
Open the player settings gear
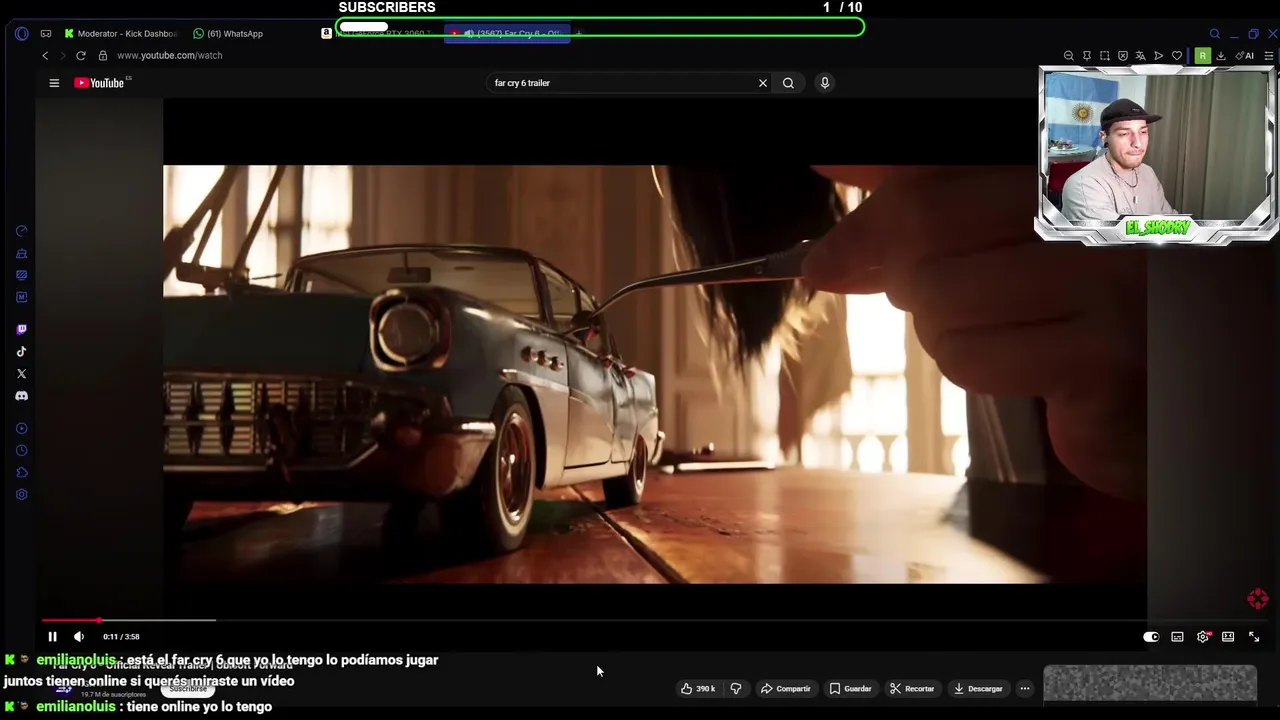[x=1203, y=637]
